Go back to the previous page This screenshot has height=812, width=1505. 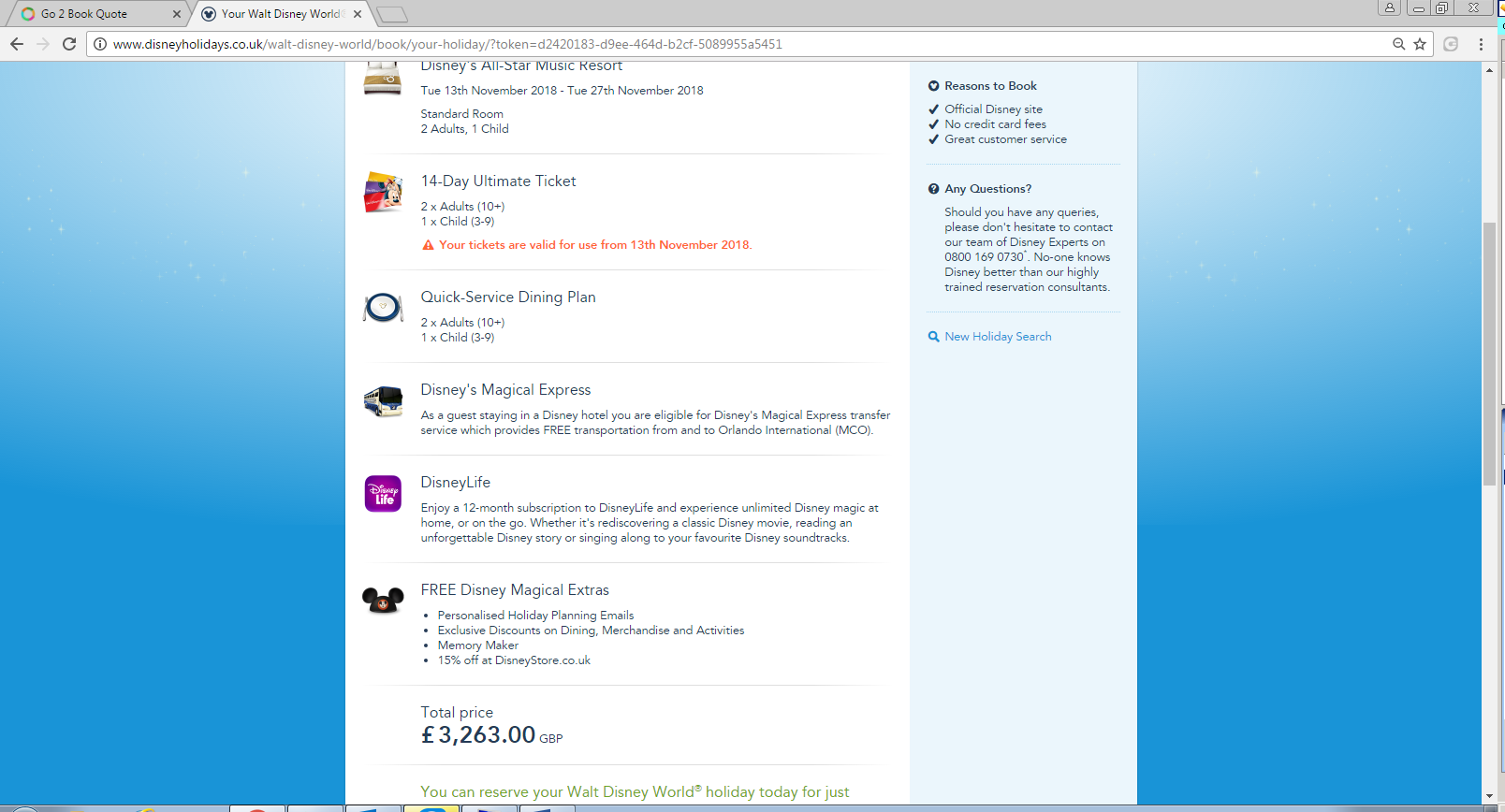click(x=17, y=44)
